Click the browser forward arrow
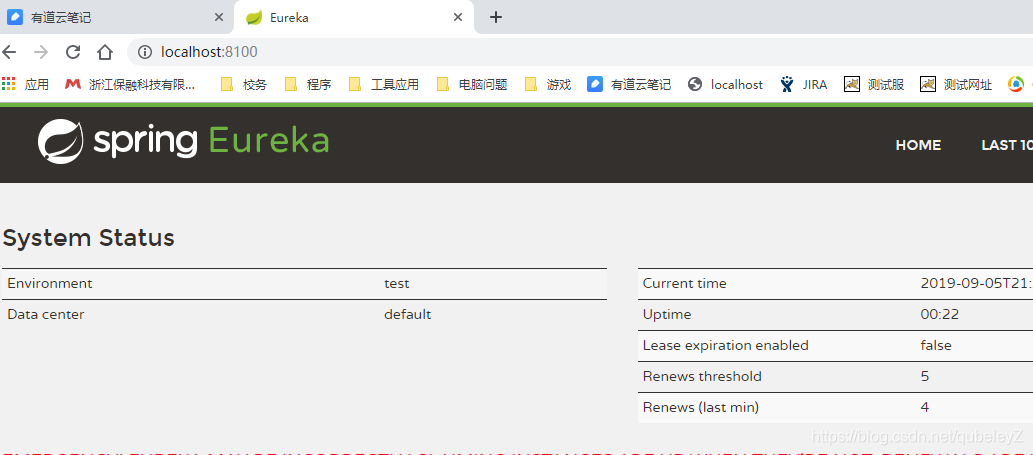Viewport: 1033px width, 455px height. pos(41,52)
